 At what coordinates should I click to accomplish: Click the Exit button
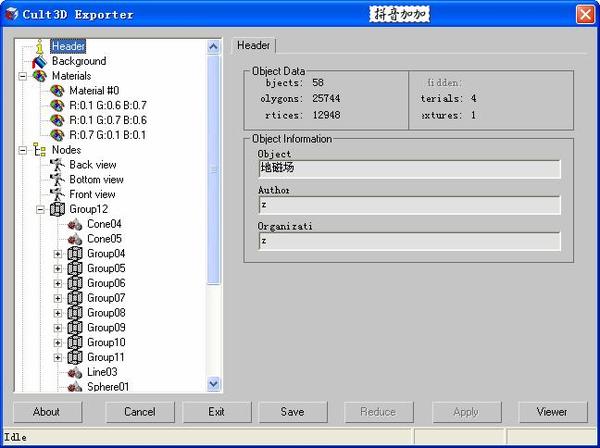217,412
